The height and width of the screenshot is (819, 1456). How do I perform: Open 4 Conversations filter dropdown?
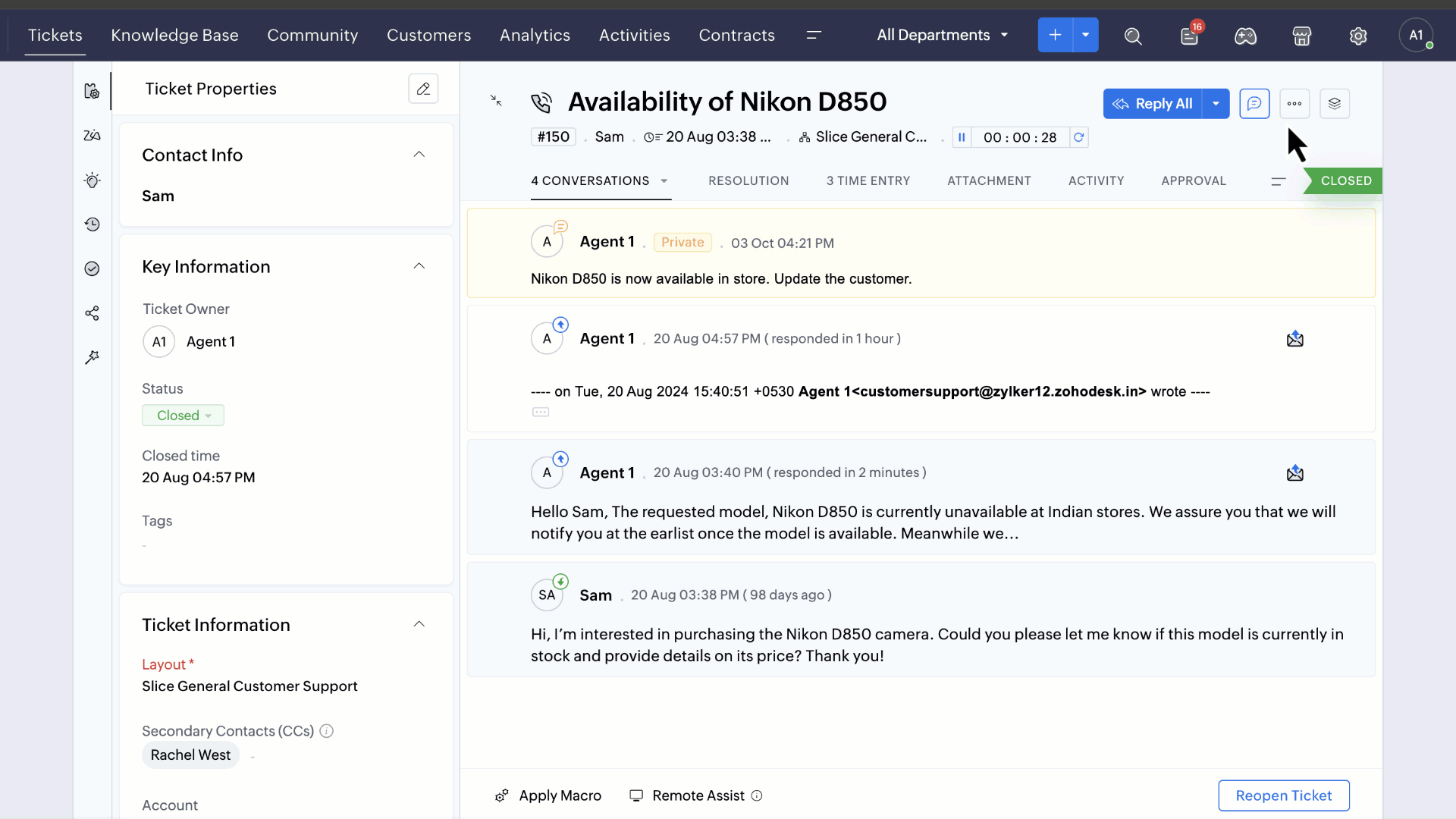pyautogui.click(x=664, y=180)
